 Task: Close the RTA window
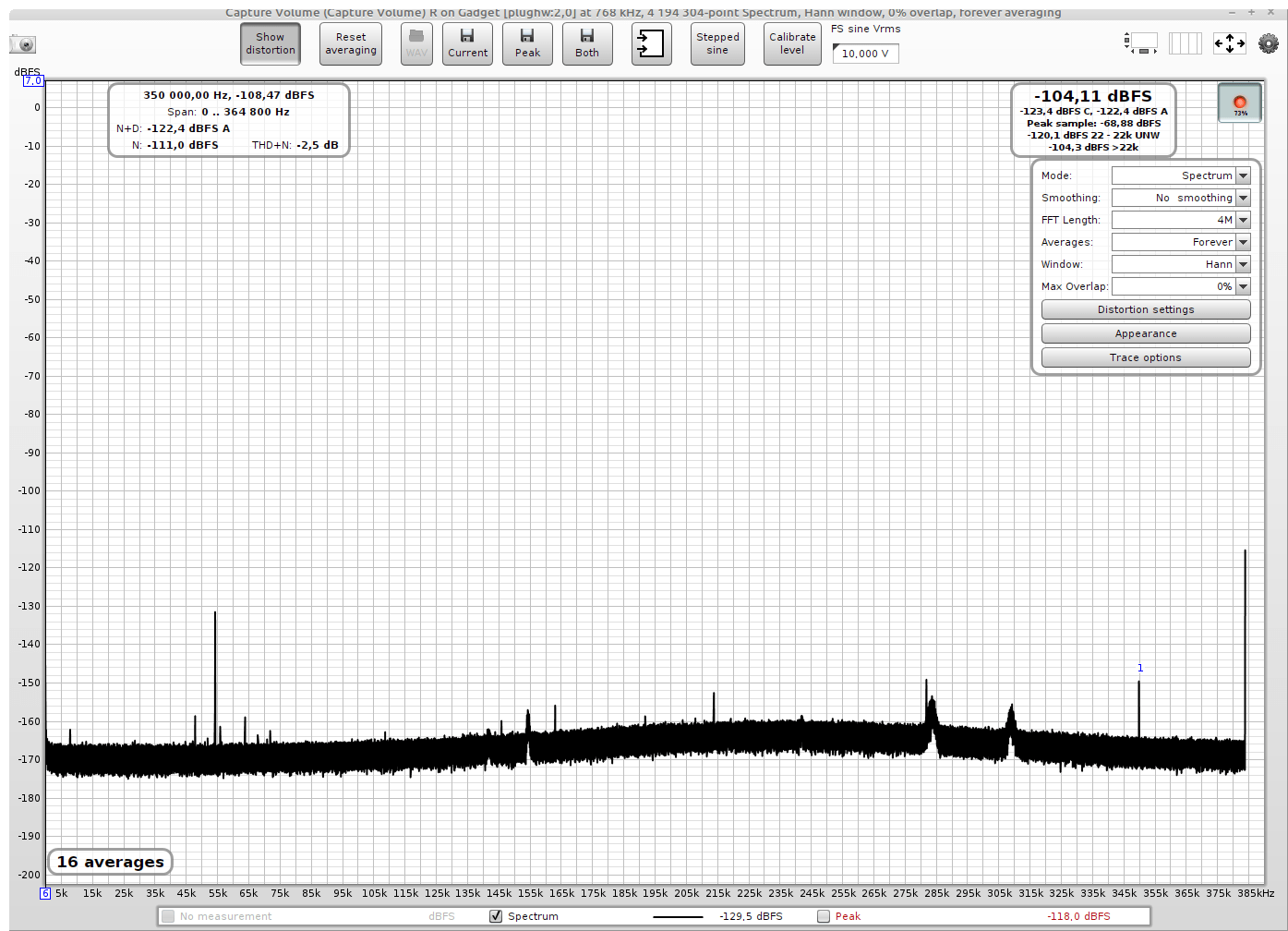click(x=1270, y=12)
